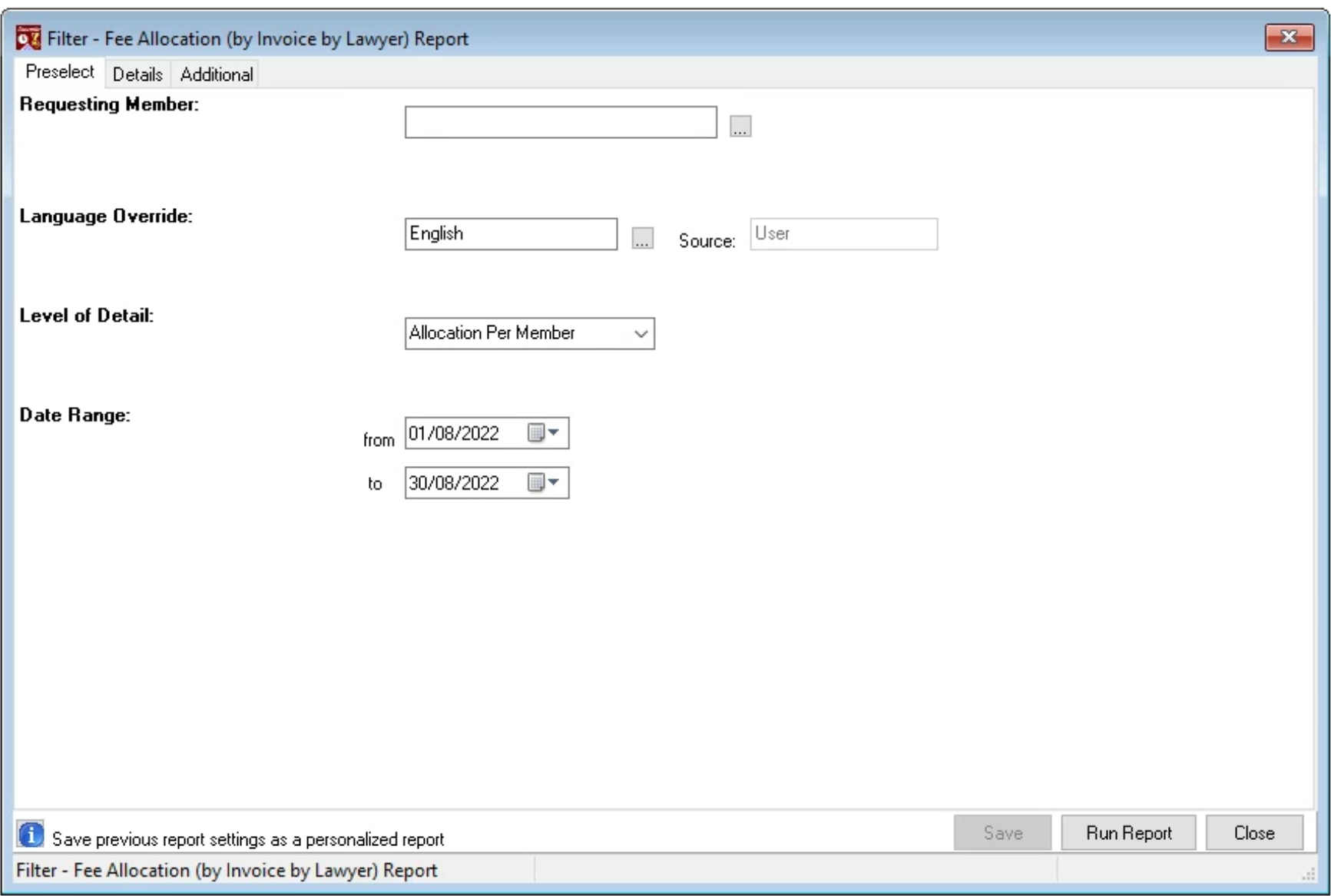Click the Source field showing User
This screenshot has width=1331, height=896.
tap(843, 234)
